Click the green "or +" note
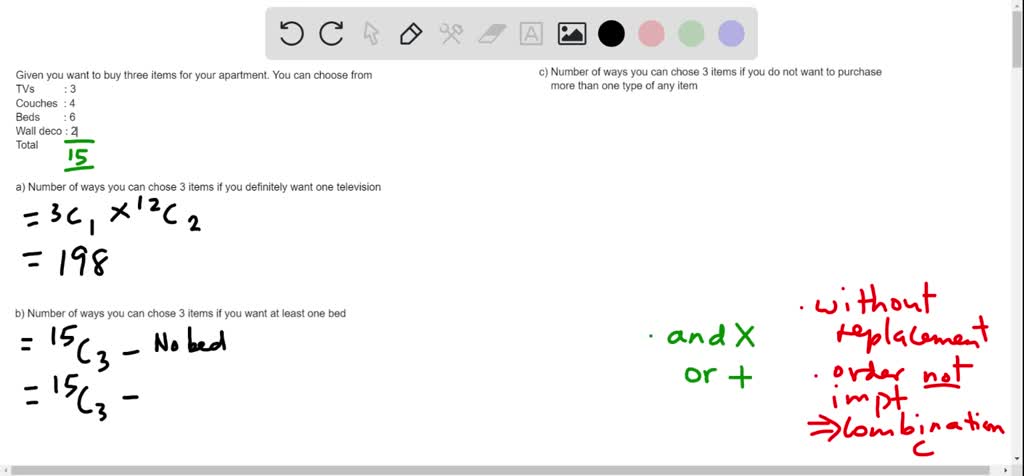 pyautogui.click(x=717, y=375)
